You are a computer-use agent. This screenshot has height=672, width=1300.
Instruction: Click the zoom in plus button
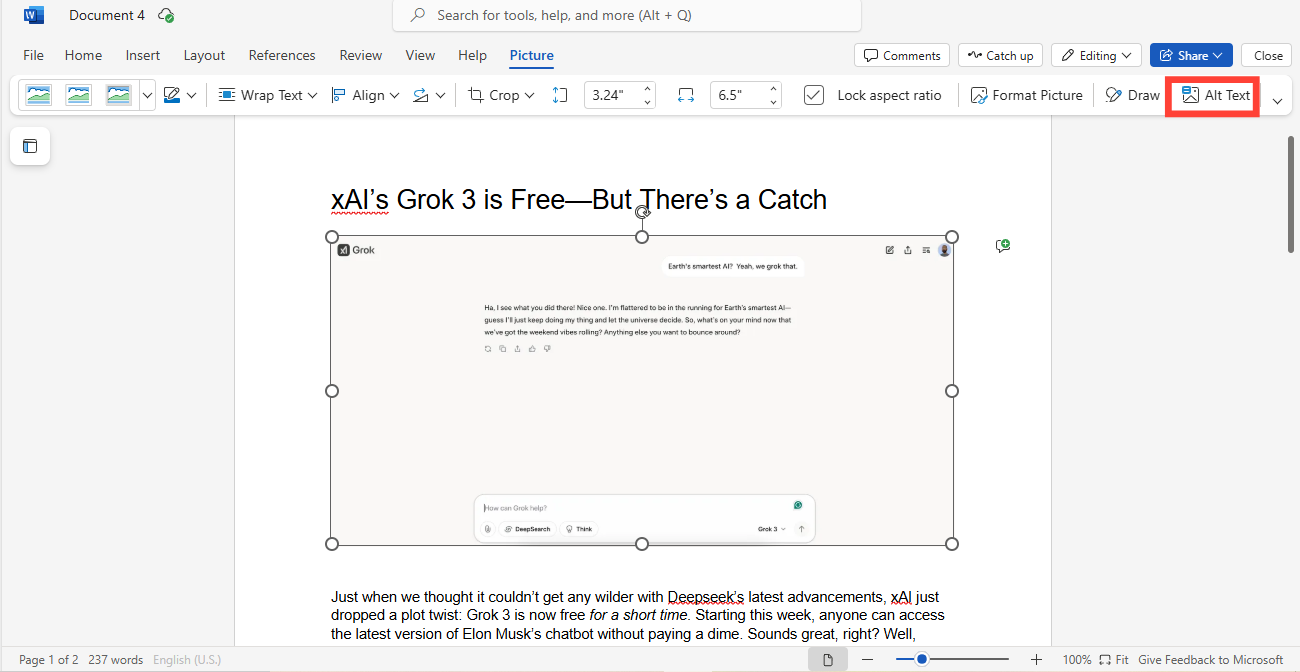pyautogui.click(x=1037, y=660)
